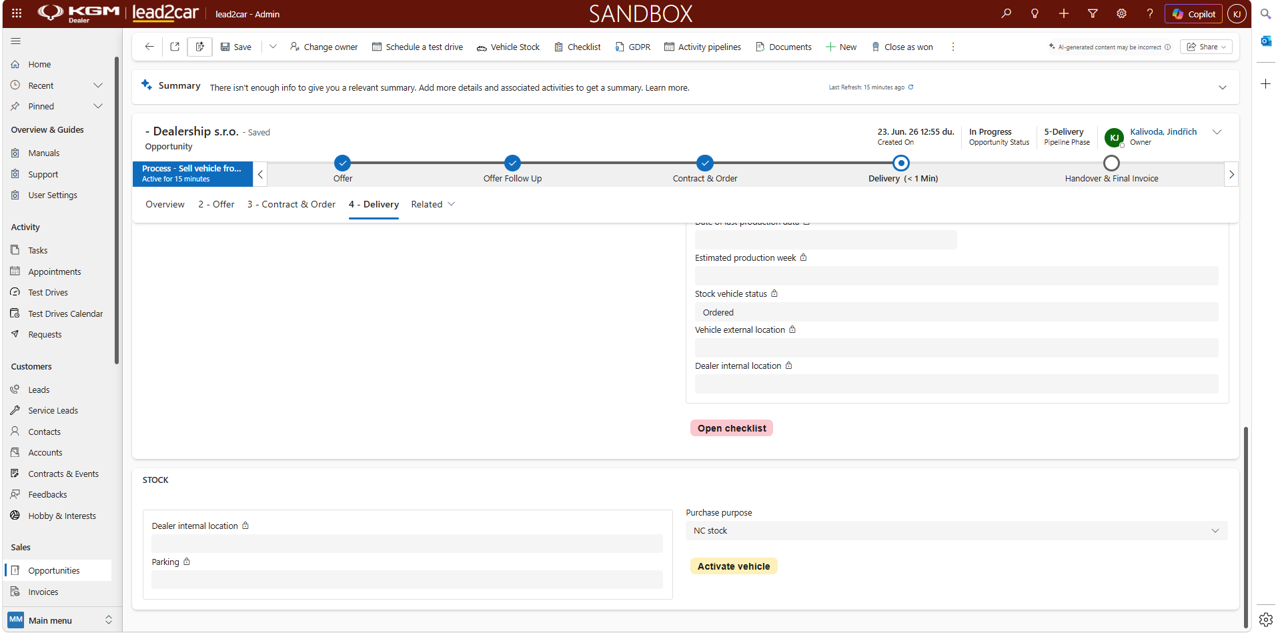Expand the Recent section in sidebar
The width and height of the screenshot is (1280, 633).
click(x=98, y=86)
